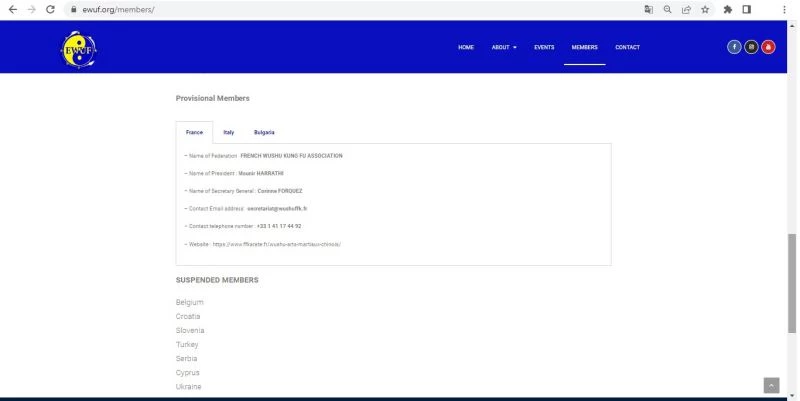Open the browser Extensions puzzle icon
Screen dimensions: 800x401
point(728,9)
